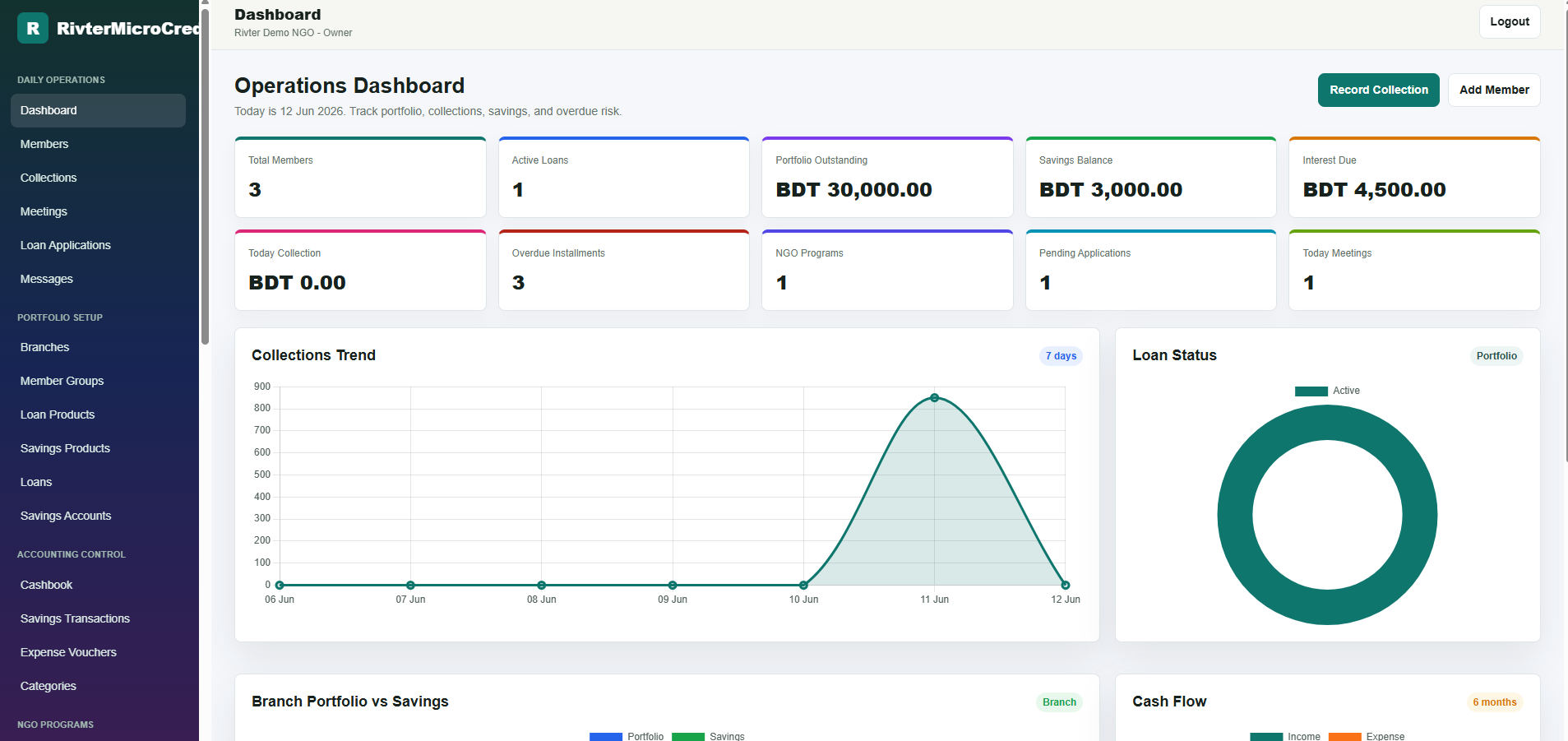Click the Portfolio badge on Loan Status
Image resolution: width=1568 pixels, height=741 pixels.
coord(1496,356)
